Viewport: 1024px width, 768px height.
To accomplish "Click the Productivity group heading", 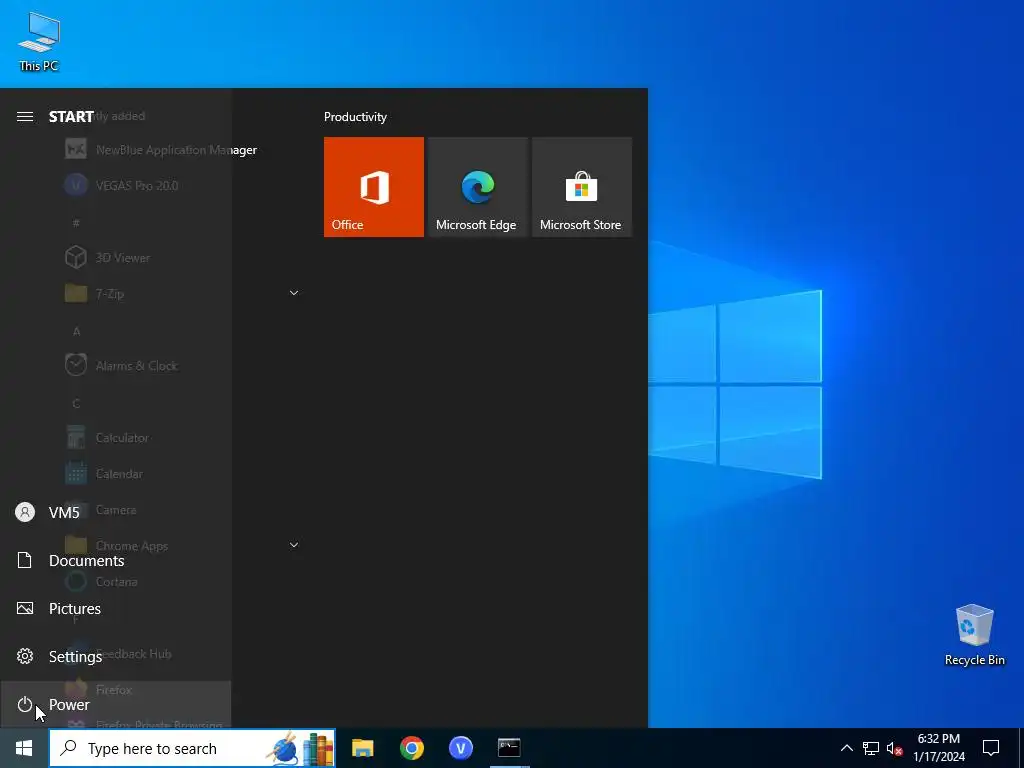I will pos(355,117).
